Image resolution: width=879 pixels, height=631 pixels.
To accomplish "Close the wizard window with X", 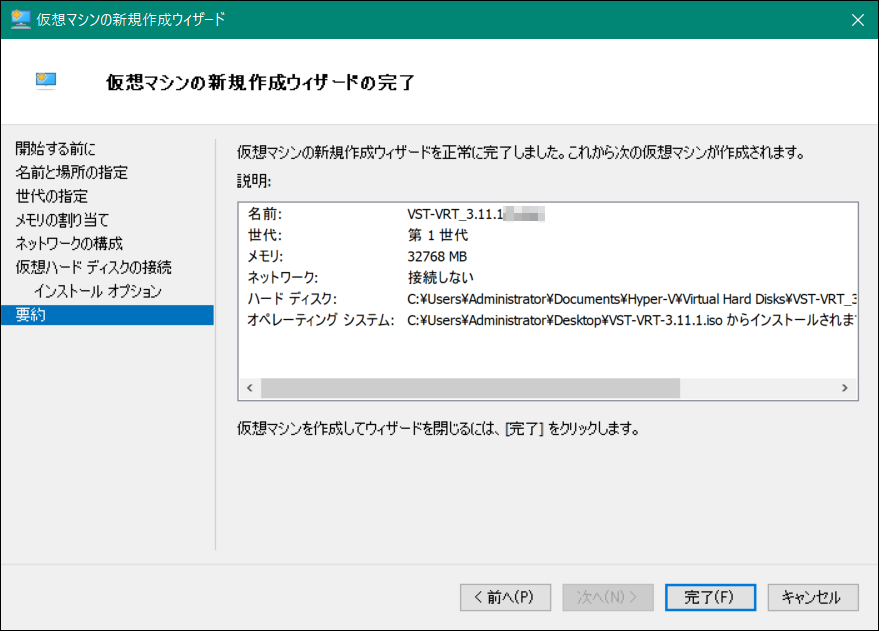I will click(x=857, y=20).
